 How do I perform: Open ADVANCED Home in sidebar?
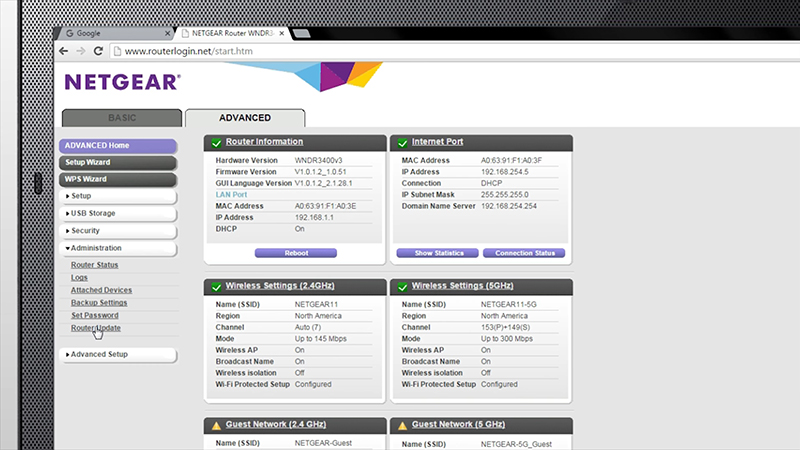118,145
